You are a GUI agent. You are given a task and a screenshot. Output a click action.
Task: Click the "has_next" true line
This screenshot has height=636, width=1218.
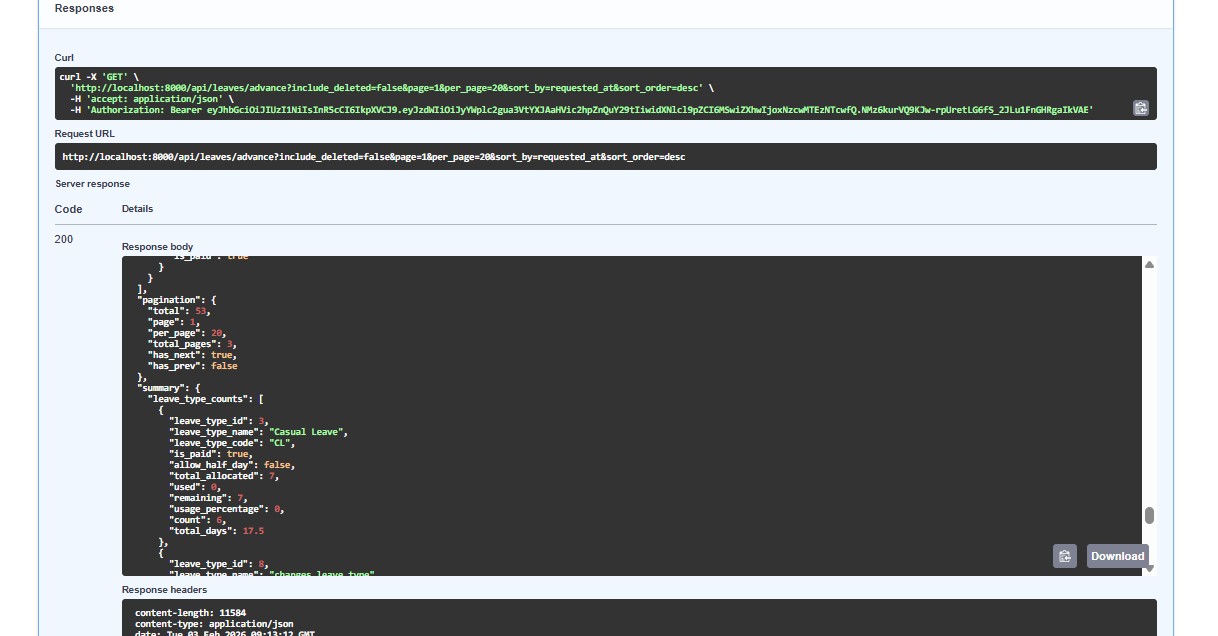(192, 355)
